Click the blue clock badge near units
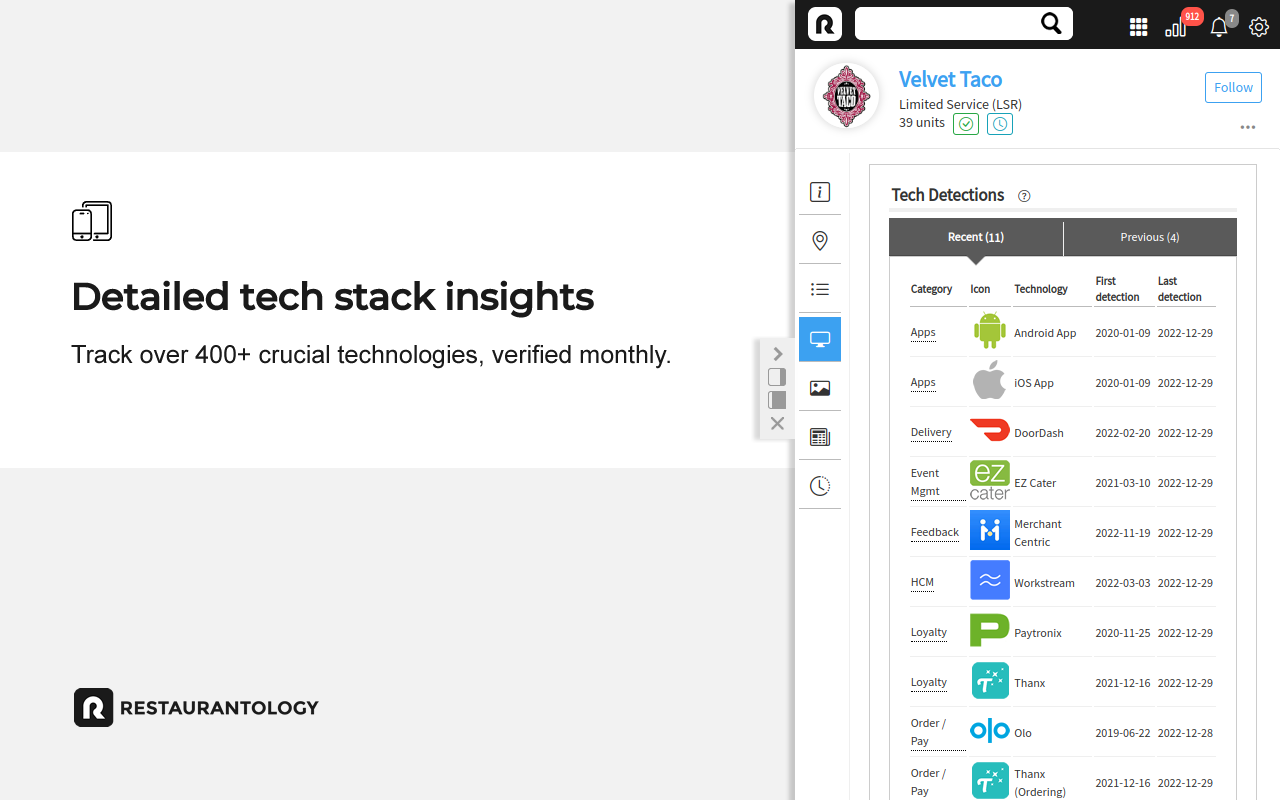 (x=1000, y=124)
